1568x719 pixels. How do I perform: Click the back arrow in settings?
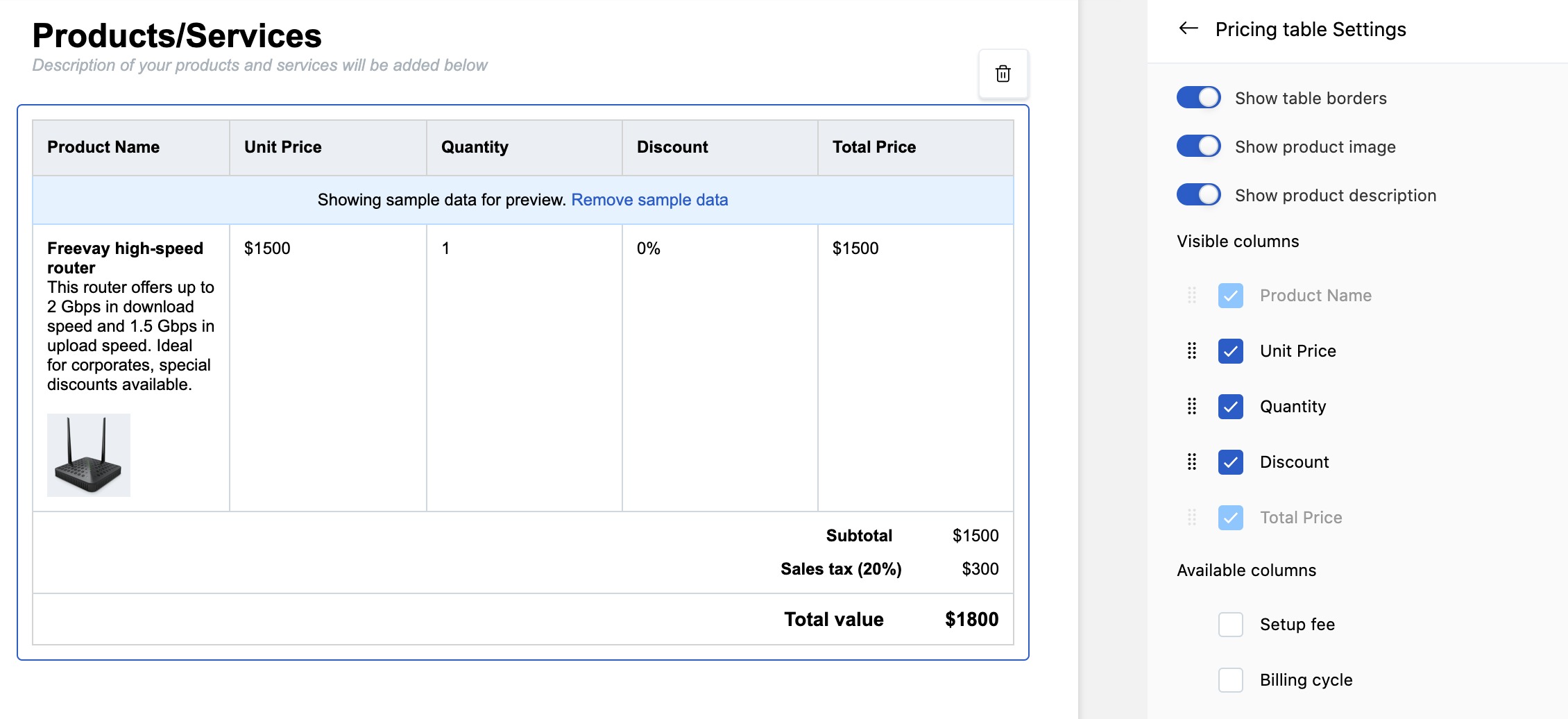1188,28
